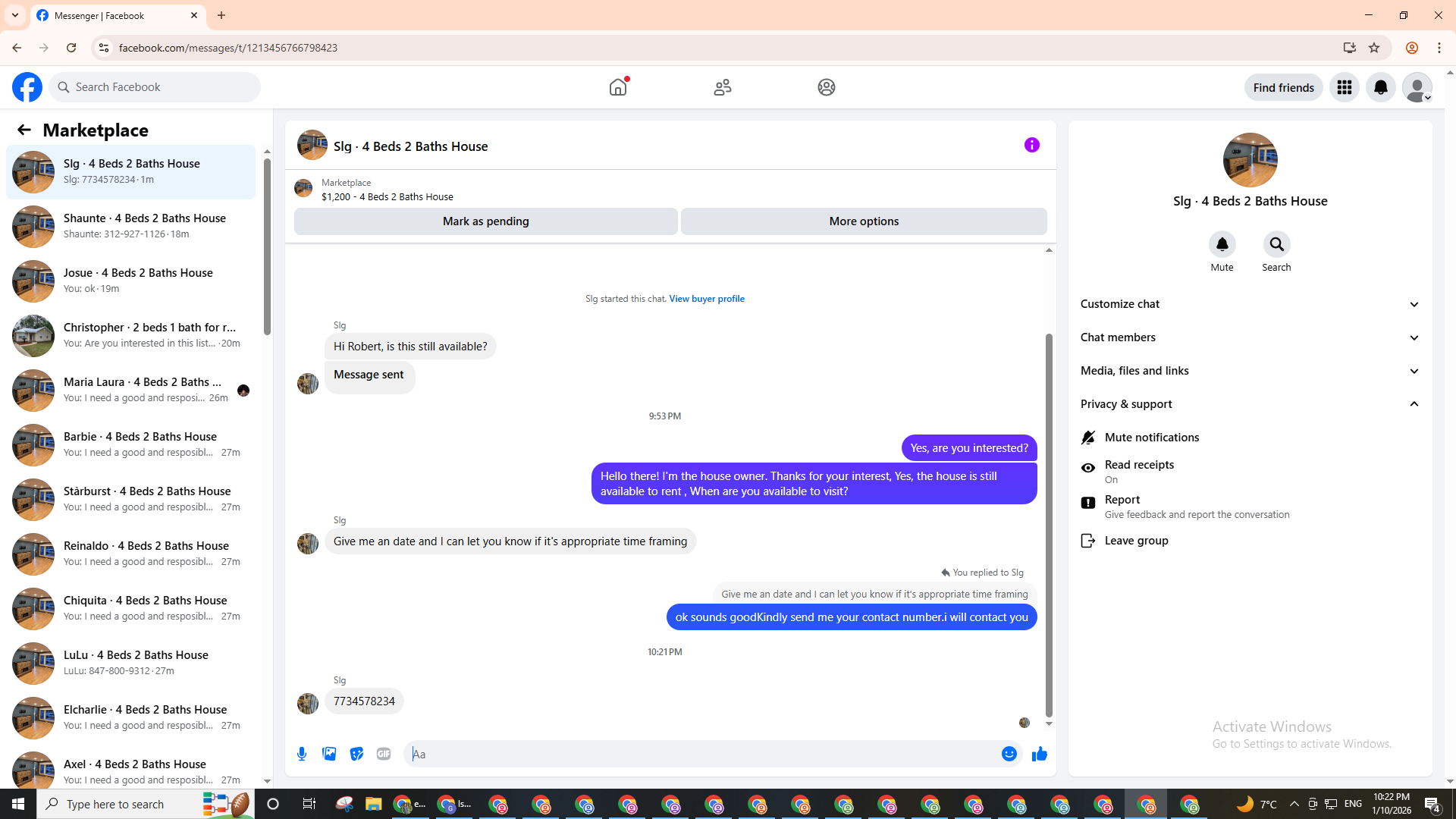
Task: Open the Friends tab in top navigation
Action: [722, 87]
